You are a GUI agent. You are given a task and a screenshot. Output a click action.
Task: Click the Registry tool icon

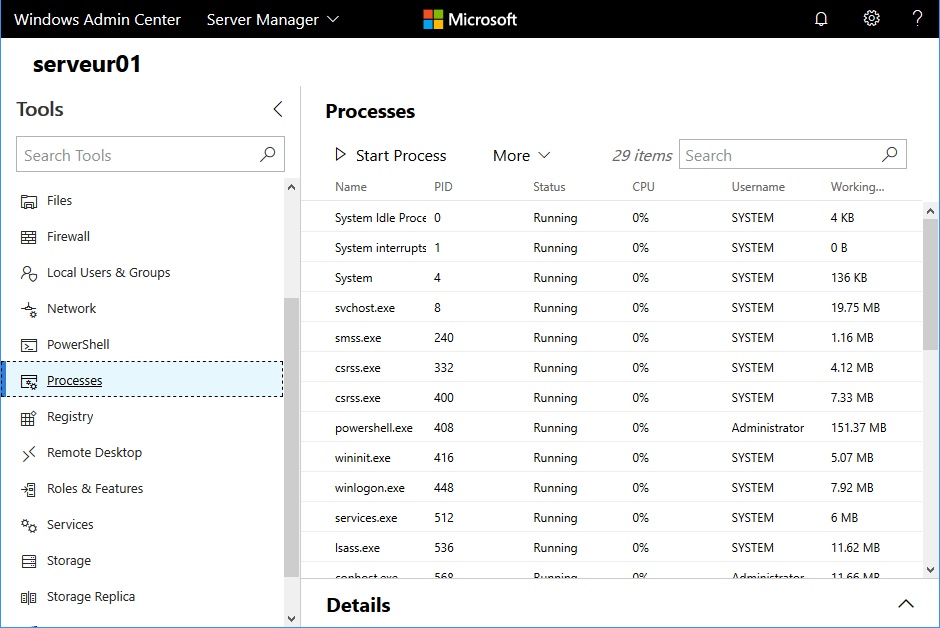(x=28, y=418)
